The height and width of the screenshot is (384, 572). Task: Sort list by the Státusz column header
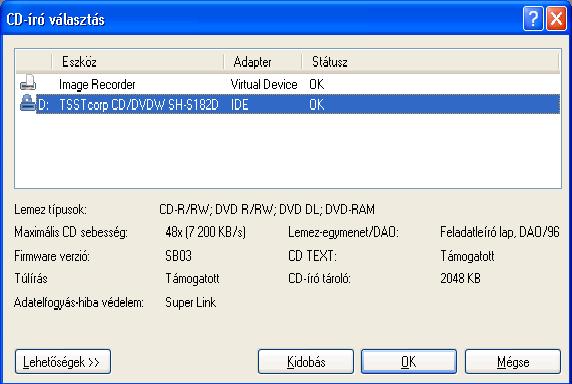point(430,62)
